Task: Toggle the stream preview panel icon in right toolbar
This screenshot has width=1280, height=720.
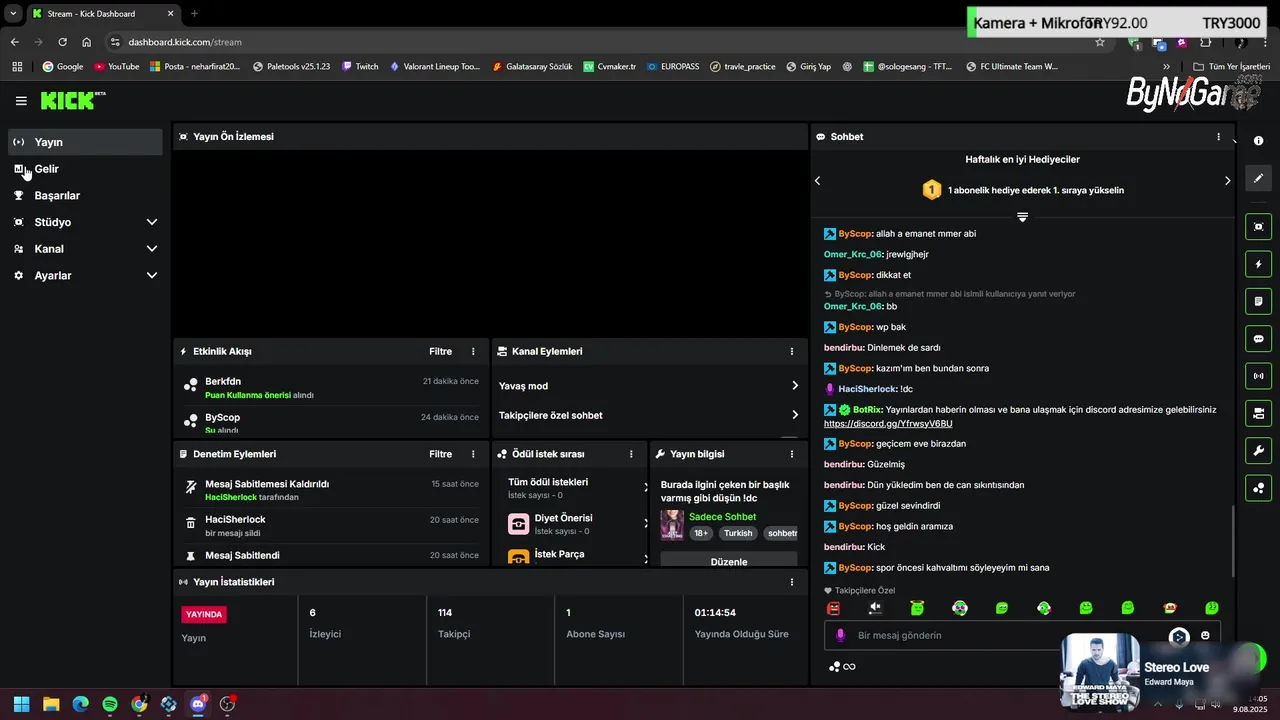Action: pos(1258,227)
